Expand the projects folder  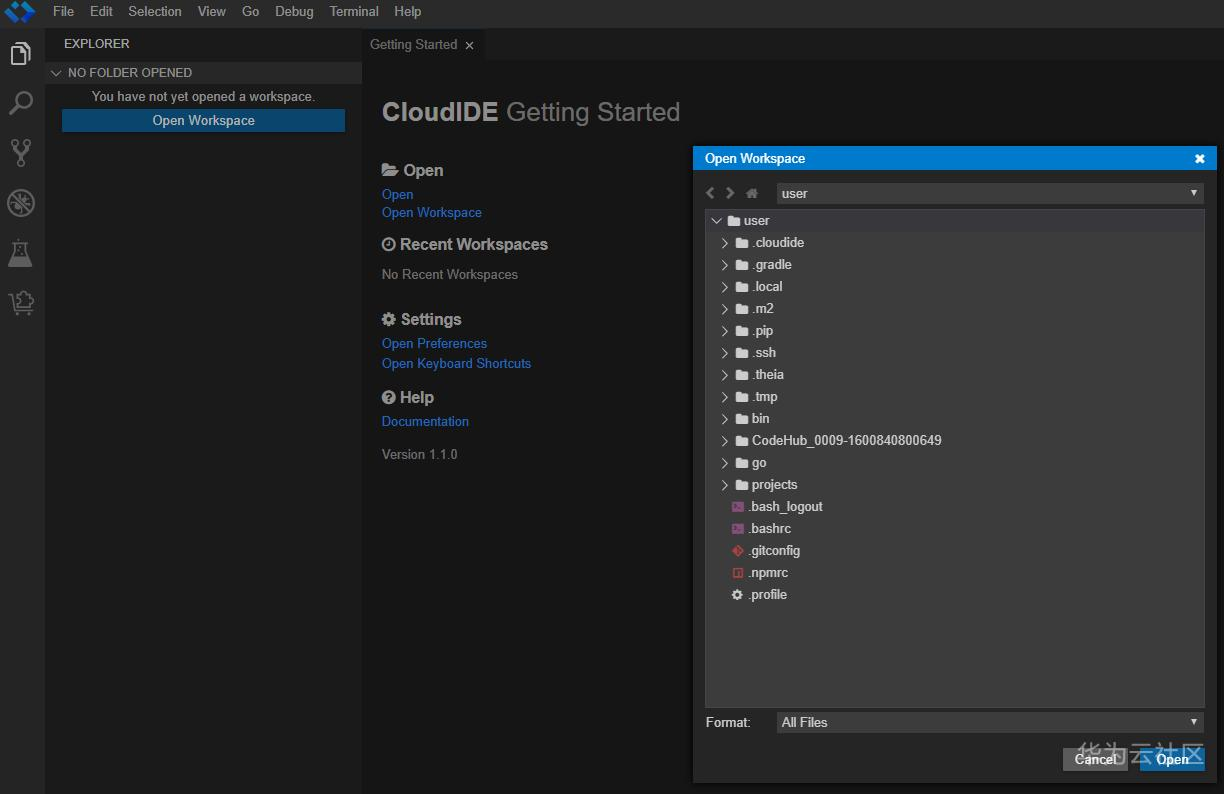point(725,485)
